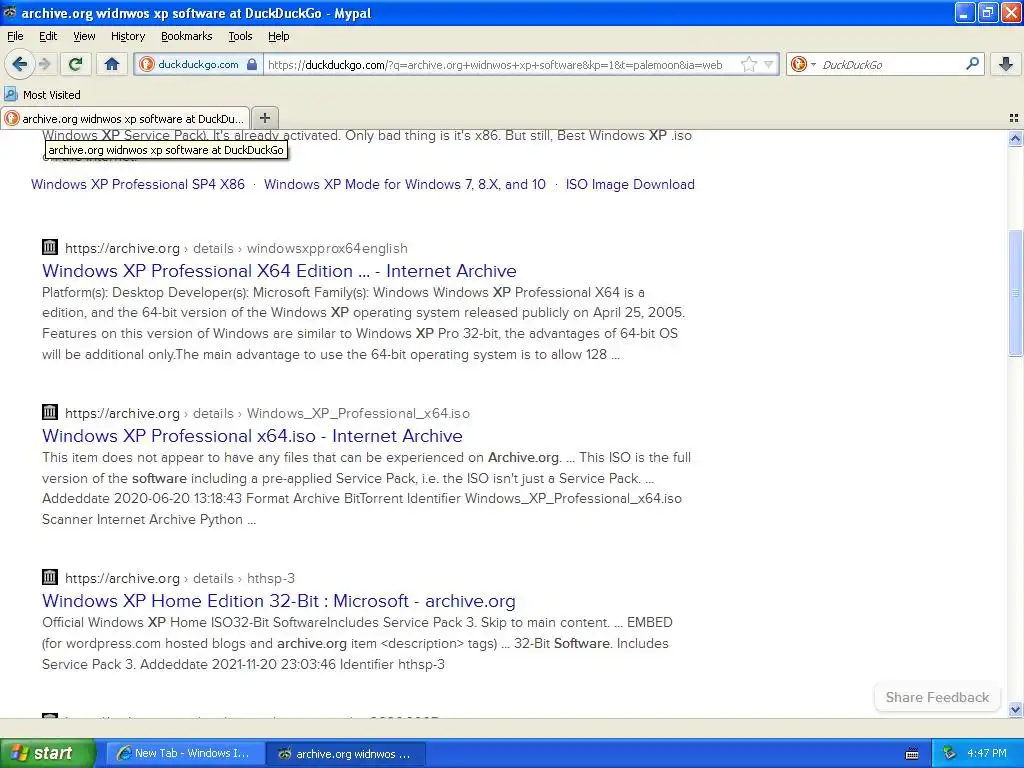The width and height of the screenshot is (1024, 768).
Task: Open the Edit menu
Action: (x=48, y=36)
